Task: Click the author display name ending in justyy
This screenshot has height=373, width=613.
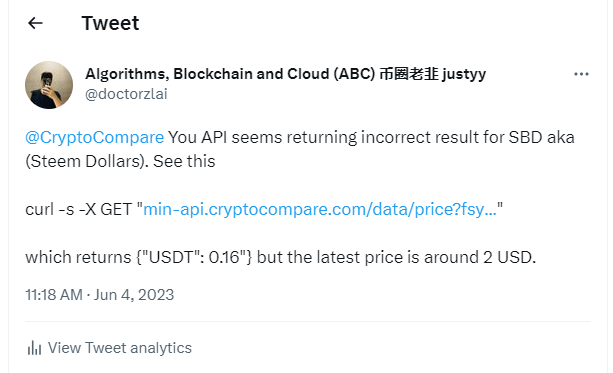Action: (x=285, y=74)
